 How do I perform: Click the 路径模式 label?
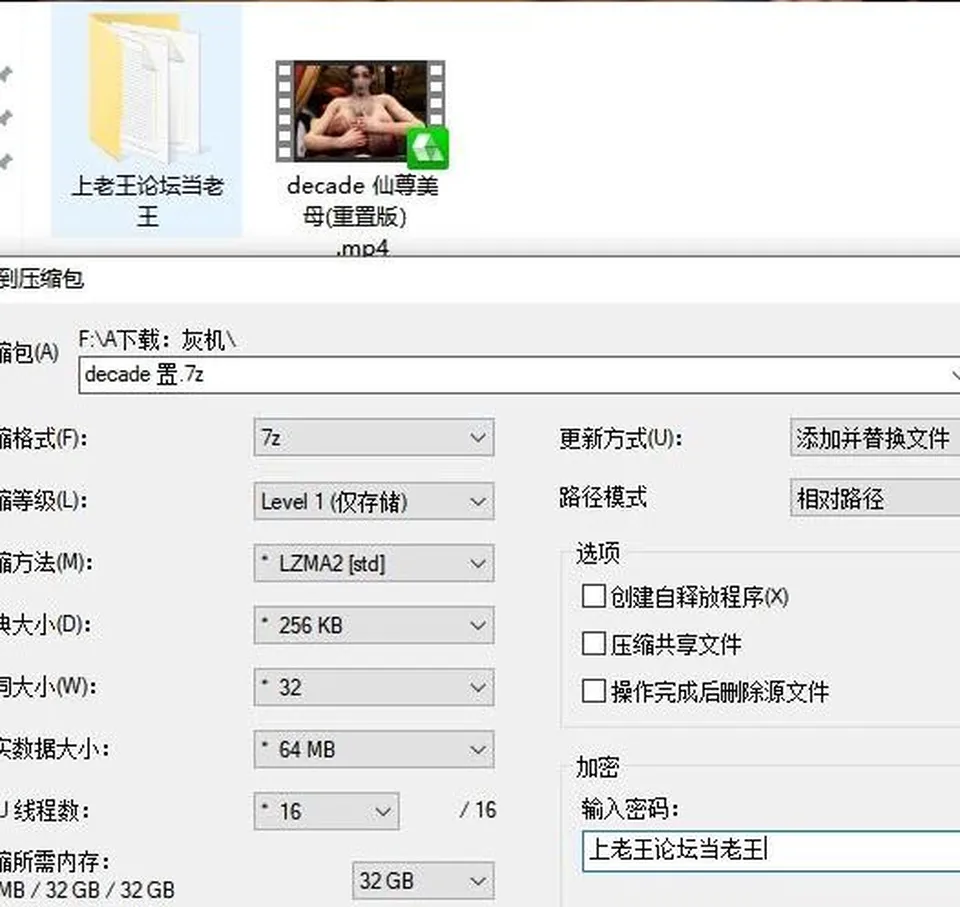[602, 497]
